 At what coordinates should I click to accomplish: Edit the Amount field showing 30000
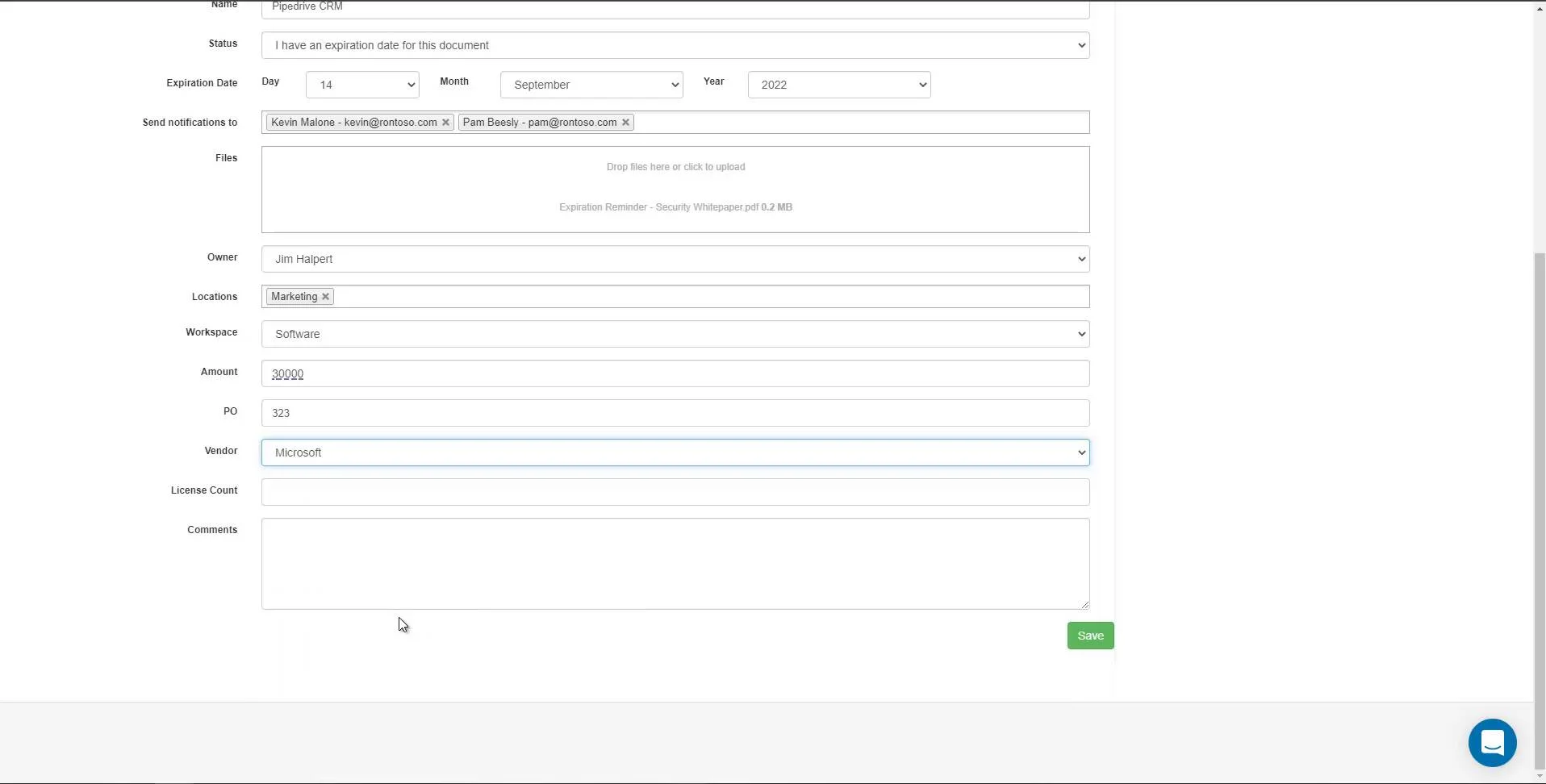(x=675, y=373)
